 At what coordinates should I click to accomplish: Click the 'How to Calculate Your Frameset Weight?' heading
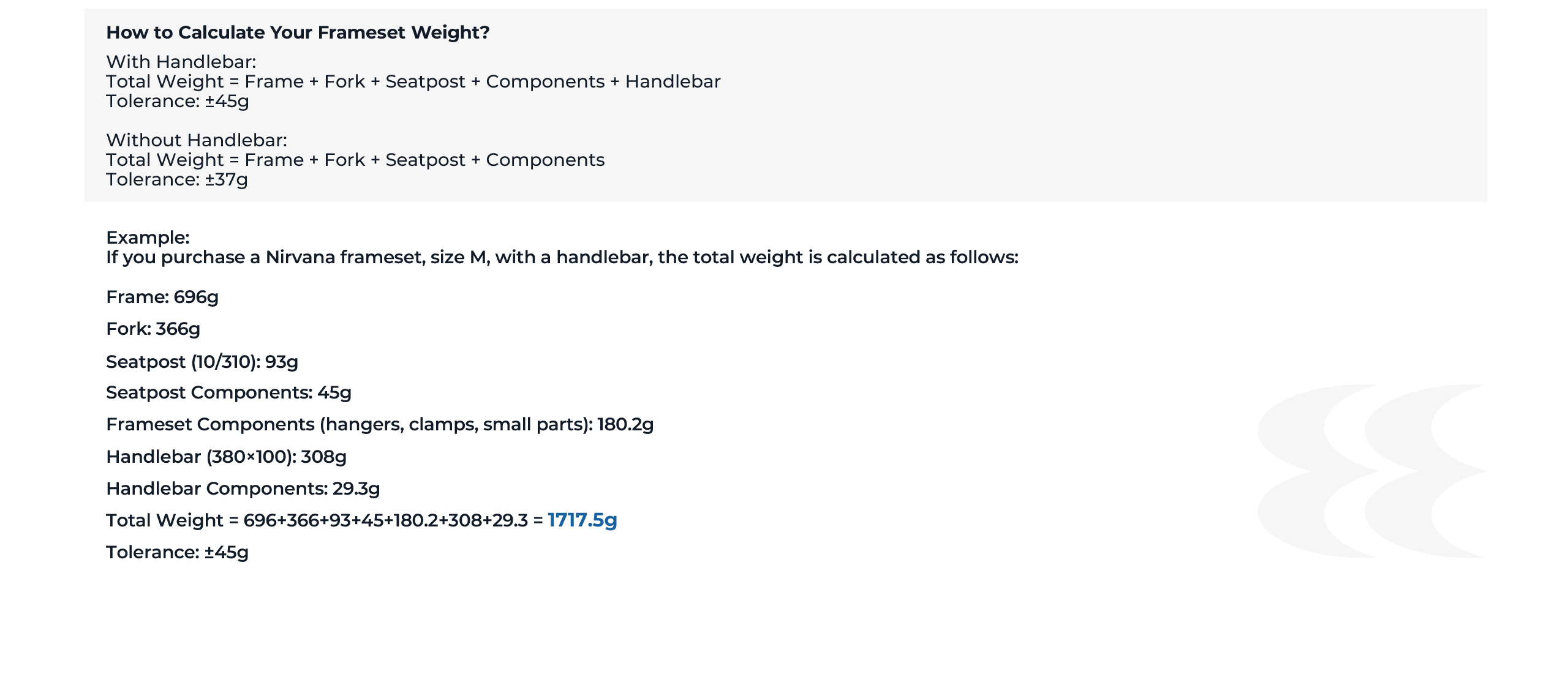coord(298,32)
